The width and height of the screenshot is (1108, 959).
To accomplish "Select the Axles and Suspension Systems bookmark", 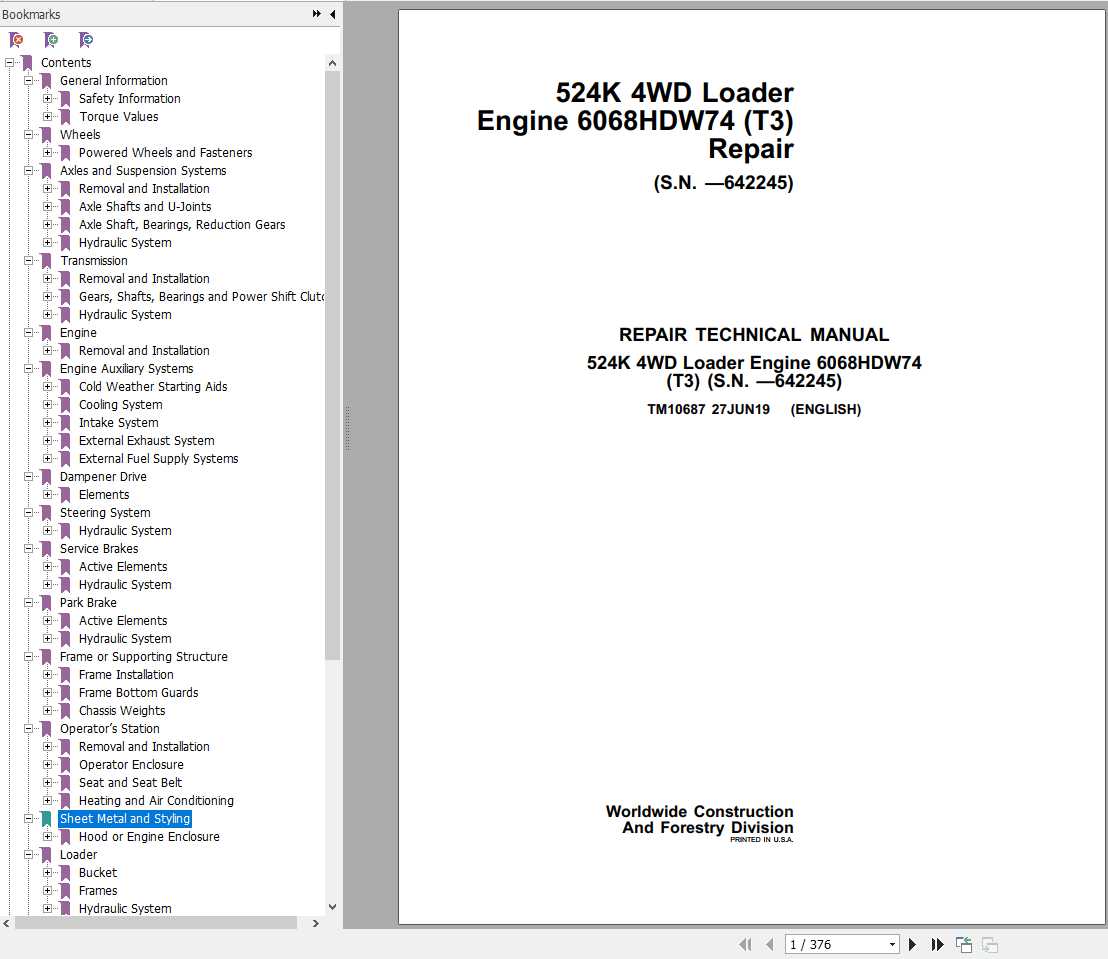I will click(143, 171).
